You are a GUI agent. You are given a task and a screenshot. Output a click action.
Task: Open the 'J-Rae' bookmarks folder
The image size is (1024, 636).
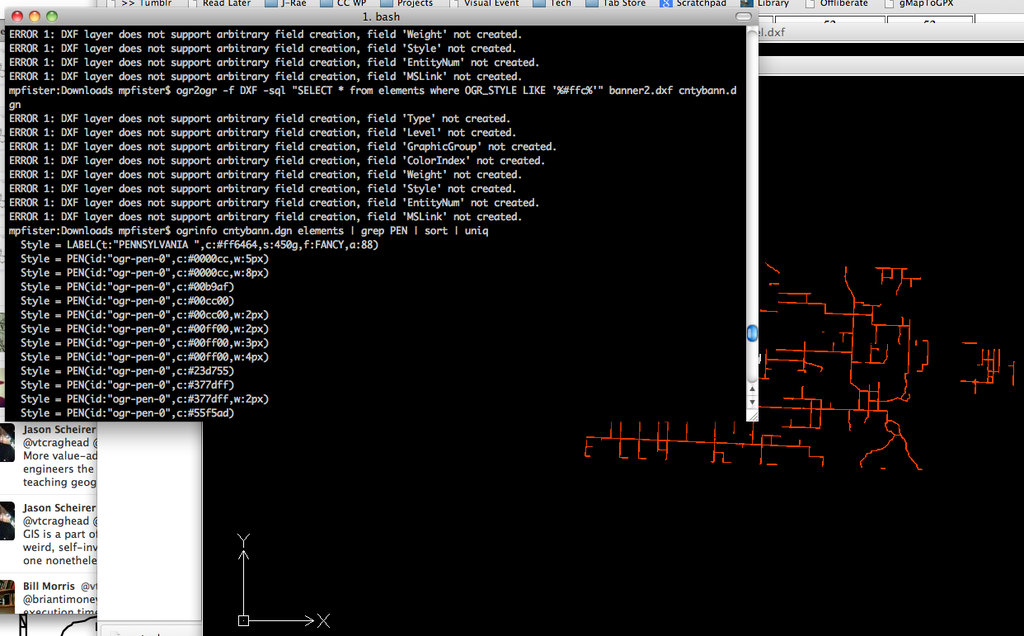click(x=286, y=3)
